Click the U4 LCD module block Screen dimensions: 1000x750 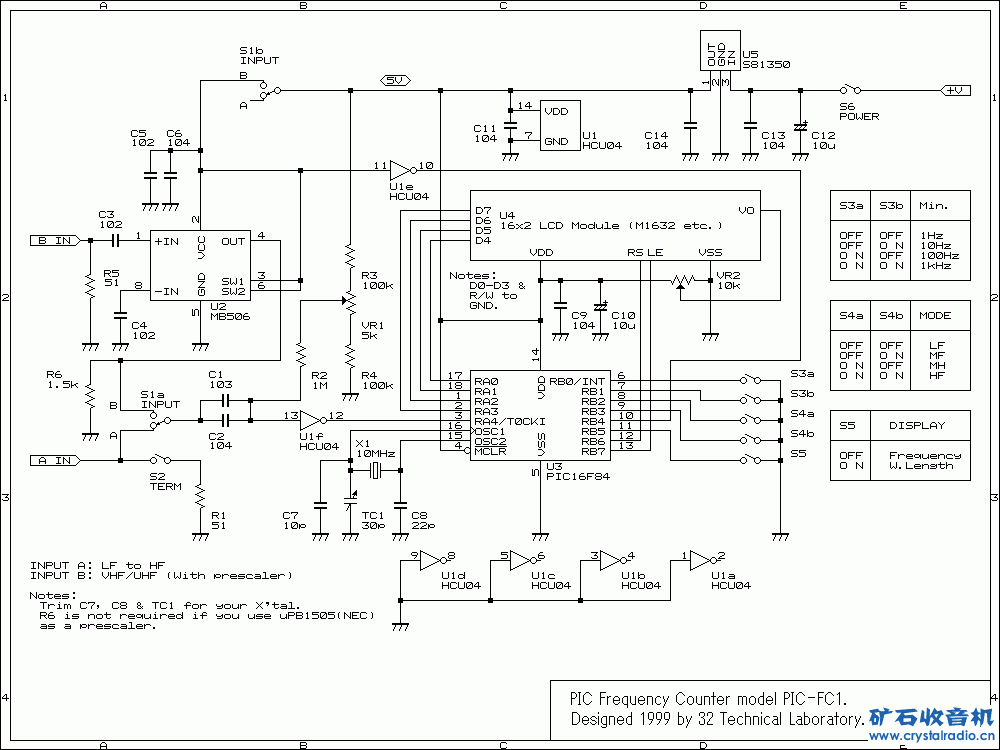615,225
